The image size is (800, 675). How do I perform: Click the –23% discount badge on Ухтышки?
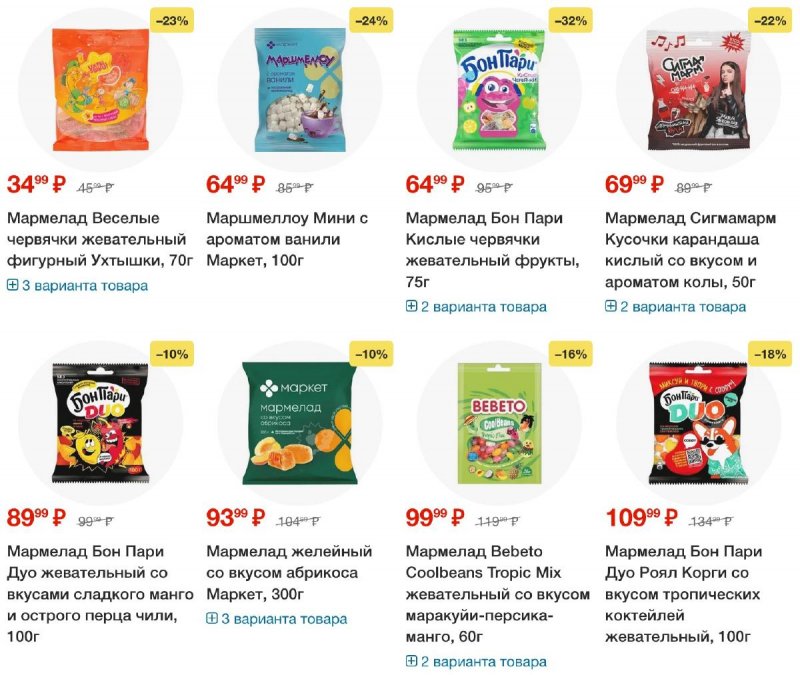click(x=172, y=21)
